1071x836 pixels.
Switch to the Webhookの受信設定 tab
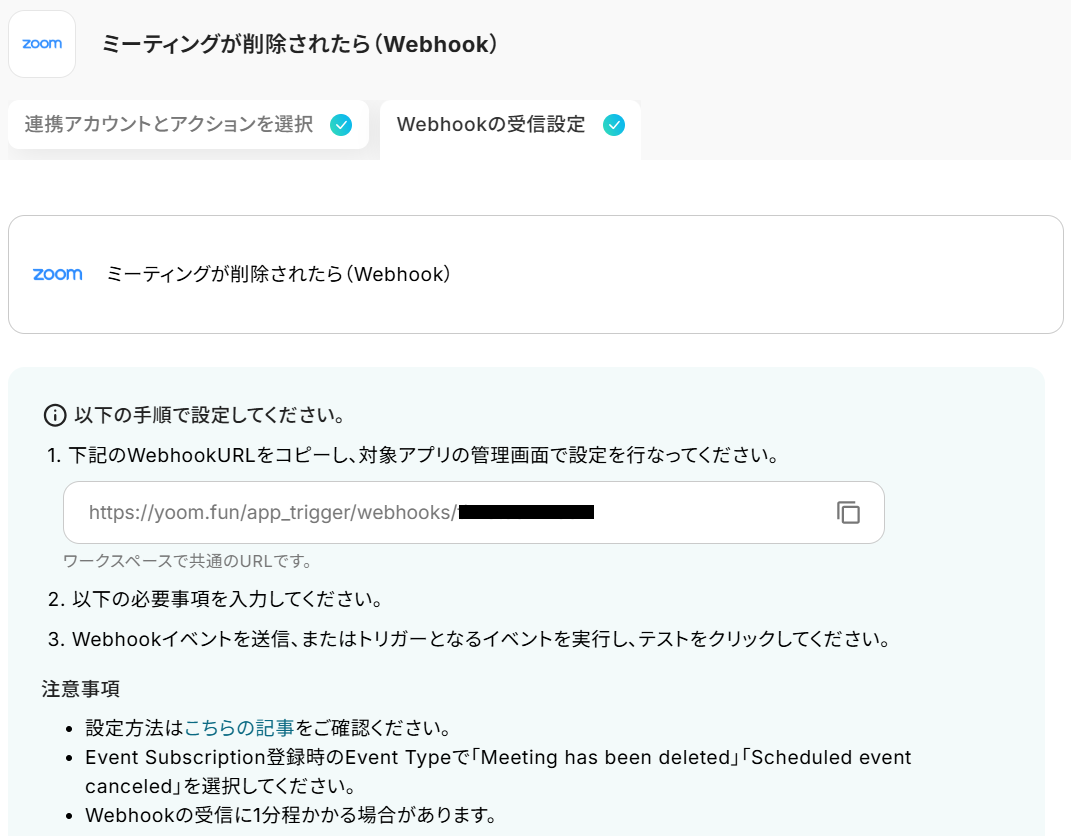click(x=491, y=125)
